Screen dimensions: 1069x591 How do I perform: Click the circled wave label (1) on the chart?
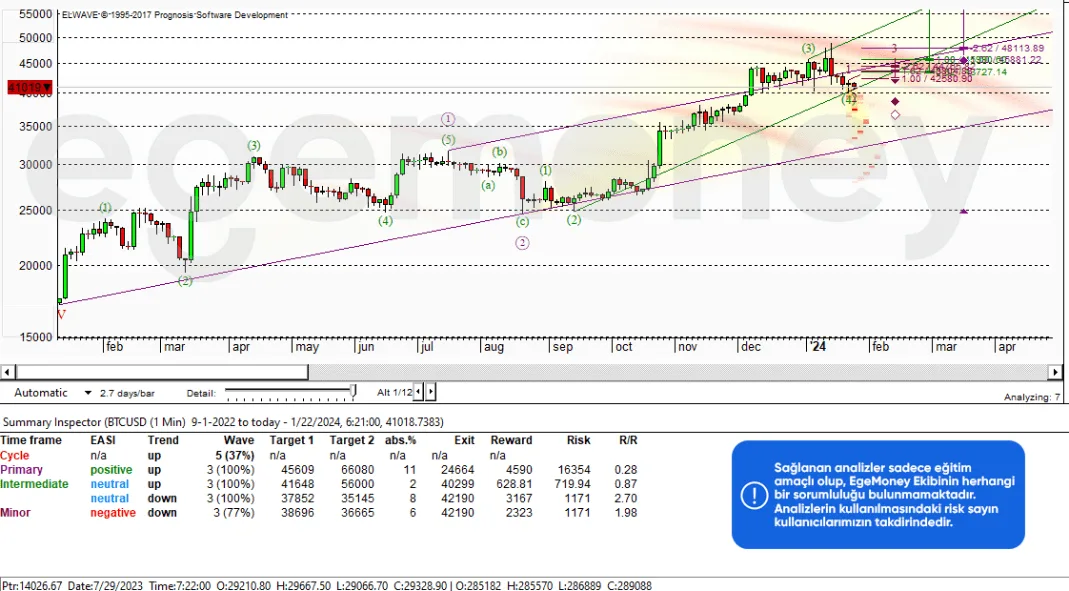coord(447,118)
